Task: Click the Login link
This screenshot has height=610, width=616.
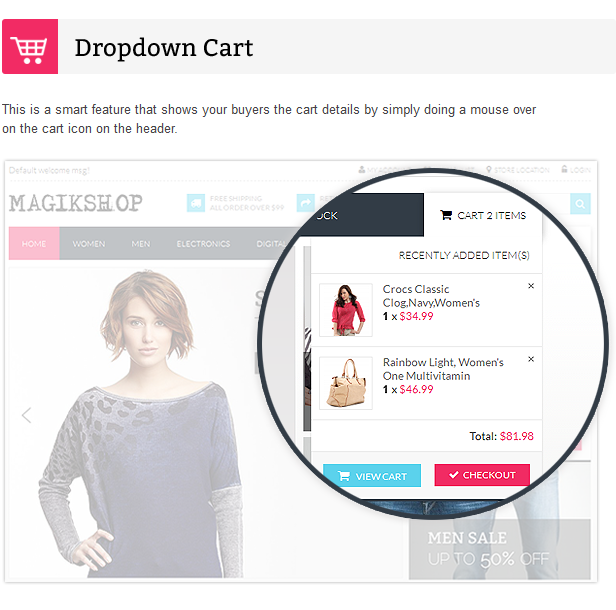Action: (x=576, y=170)
